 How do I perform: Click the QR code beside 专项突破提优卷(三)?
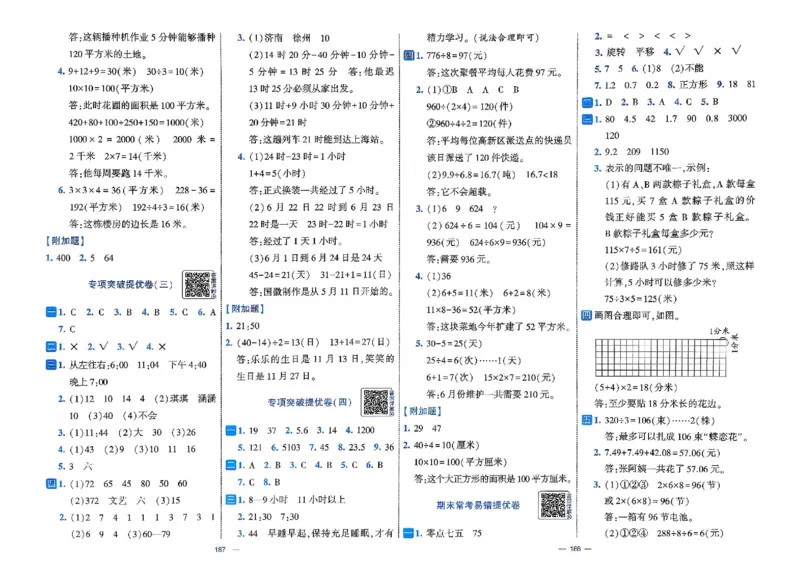(197, 284)
